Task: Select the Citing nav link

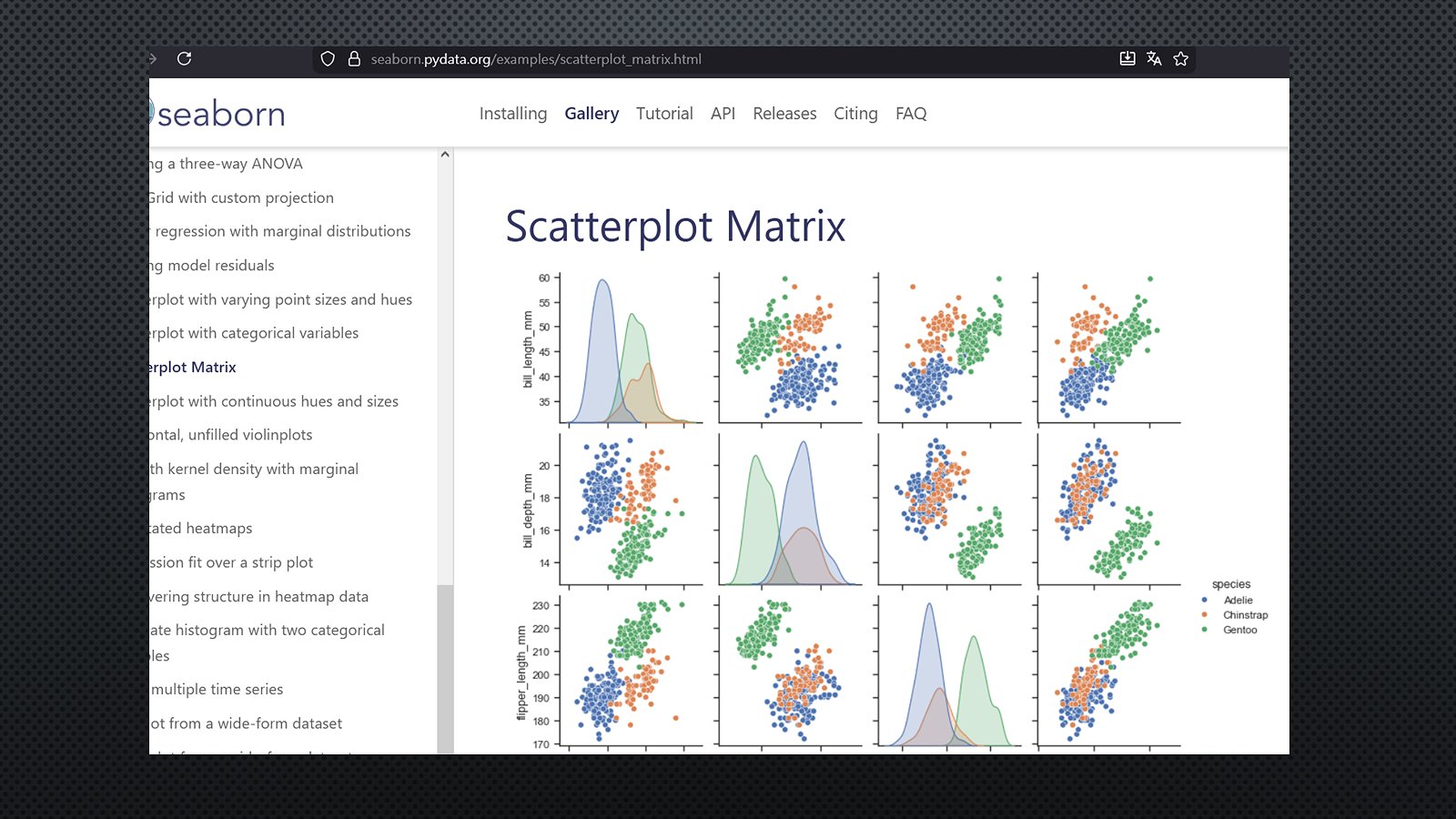Action: tap(855, 114)
